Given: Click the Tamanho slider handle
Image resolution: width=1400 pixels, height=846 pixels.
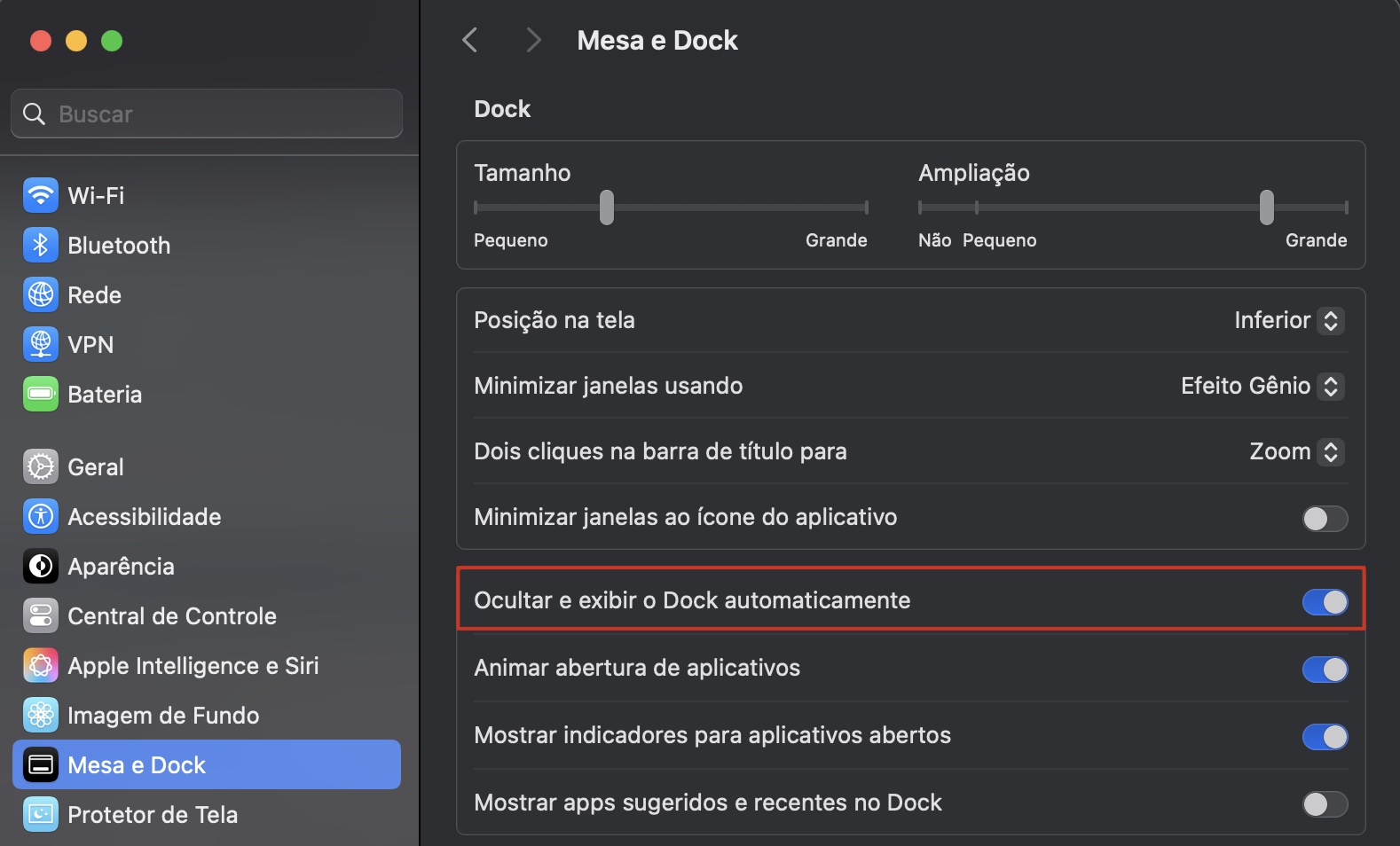Looking at the screenshot, I should [607, 208].
